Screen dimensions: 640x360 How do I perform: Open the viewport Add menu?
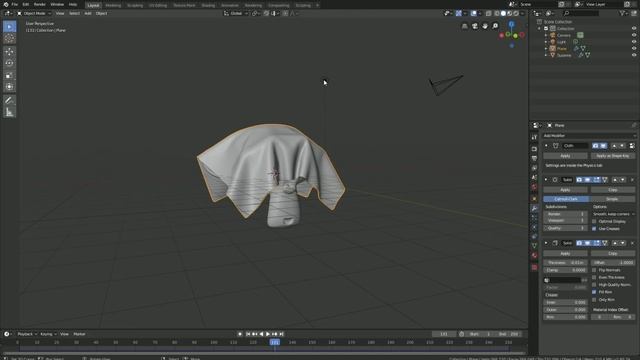click(x=88, y=13)
